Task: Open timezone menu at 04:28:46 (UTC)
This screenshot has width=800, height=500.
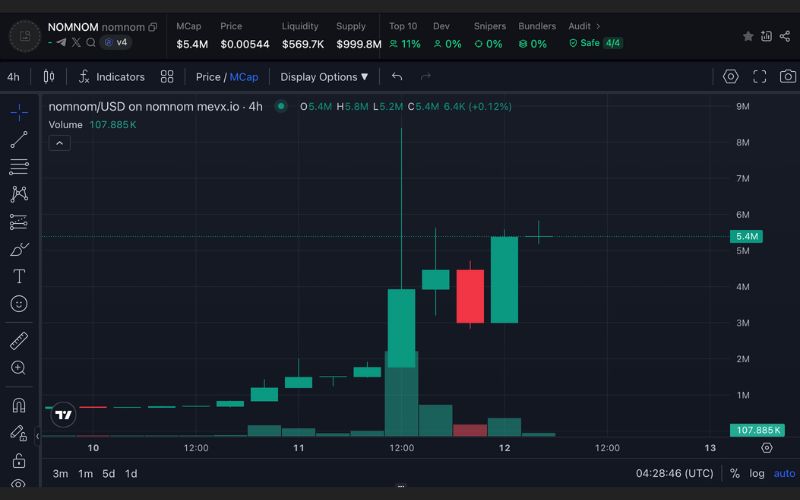Action: tap(674, 473)
